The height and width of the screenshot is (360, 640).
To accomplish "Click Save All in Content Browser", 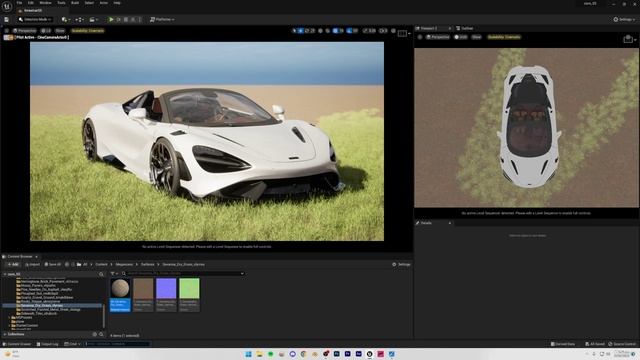I will (53, 264).
